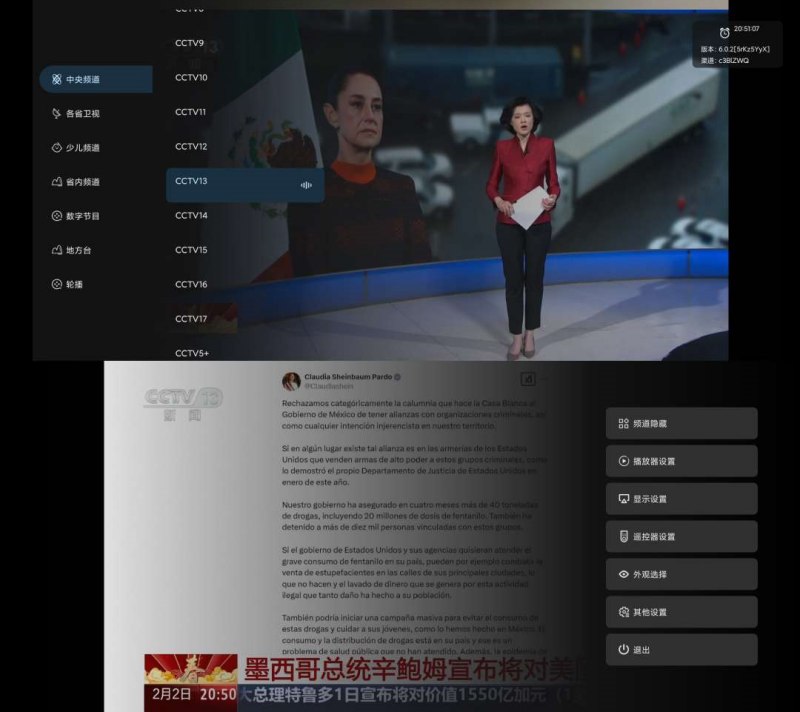
Task: Click the gear icon next to 其他设置
Action: pos(622,612)
